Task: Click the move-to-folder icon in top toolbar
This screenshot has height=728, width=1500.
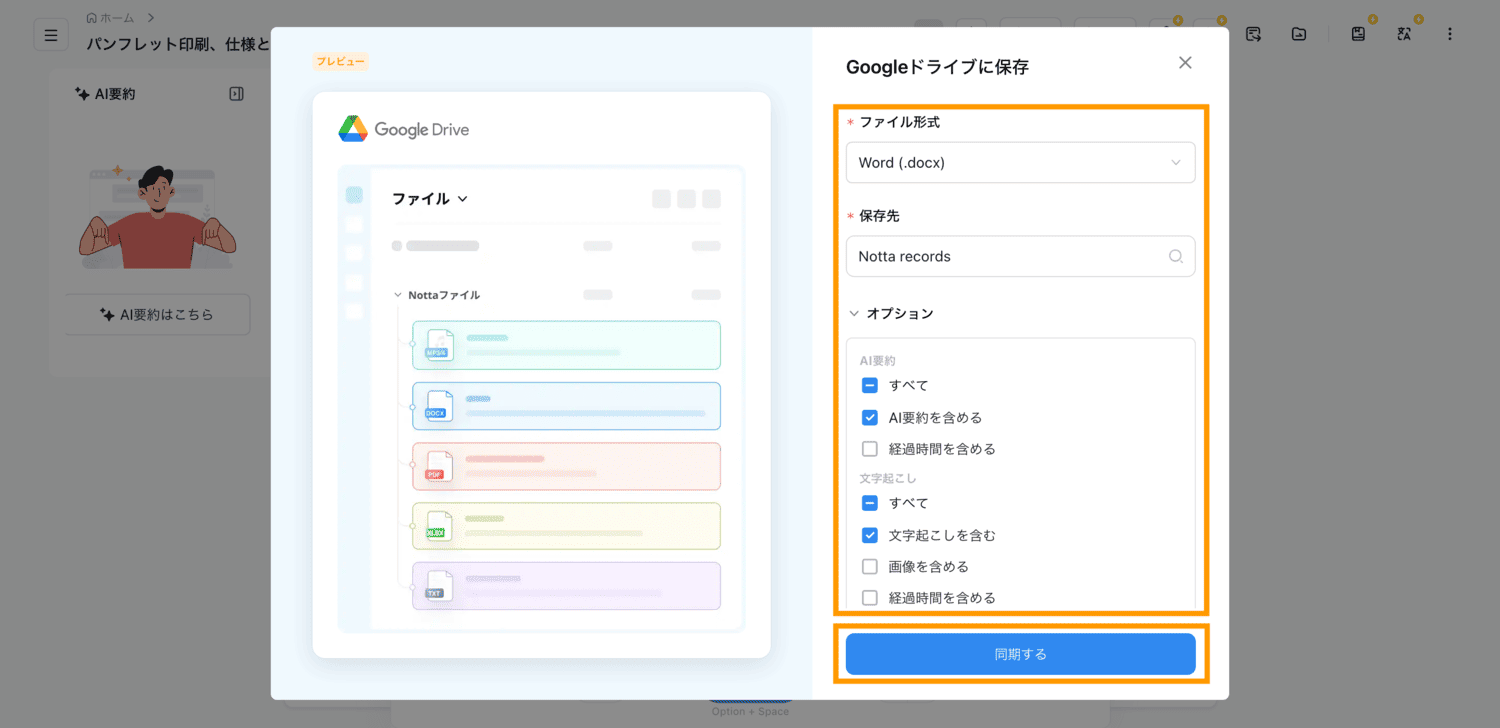Action: 1299,34
